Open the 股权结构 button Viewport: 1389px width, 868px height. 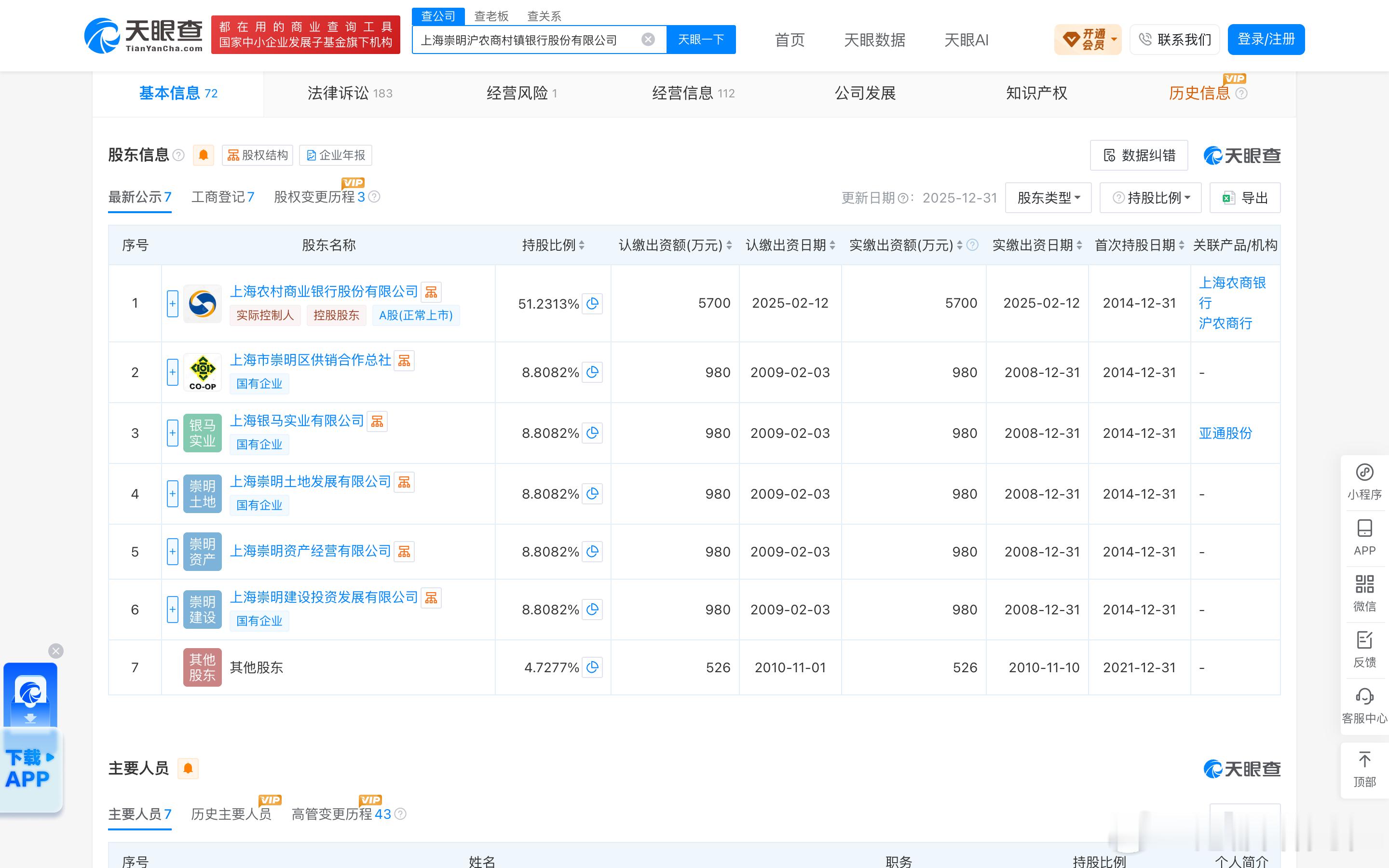257,155
